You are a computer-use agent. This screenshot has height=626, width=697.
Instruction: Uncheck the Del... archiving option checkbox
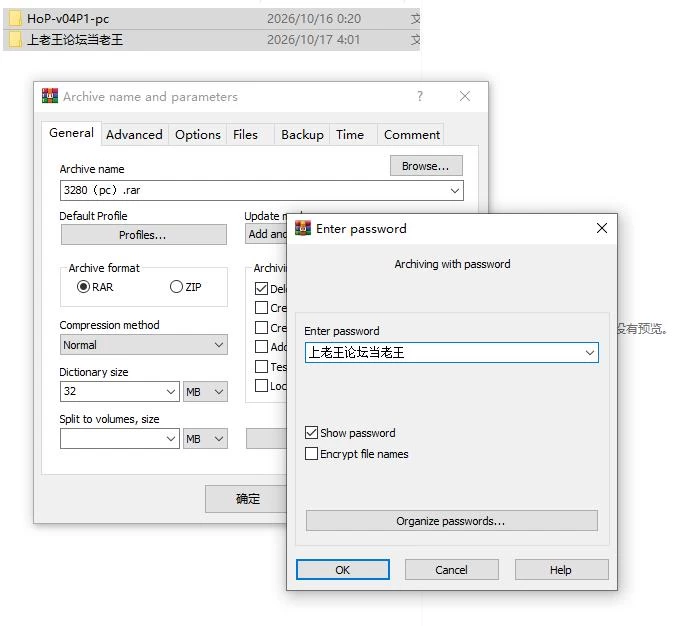click(261, 289)
